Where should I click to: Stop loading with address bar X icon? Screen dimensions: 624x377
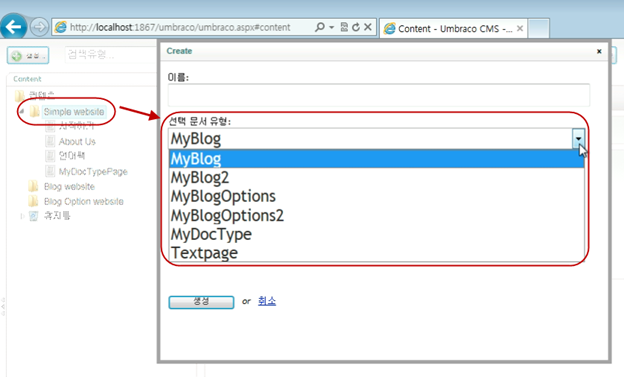pos(368,27)
